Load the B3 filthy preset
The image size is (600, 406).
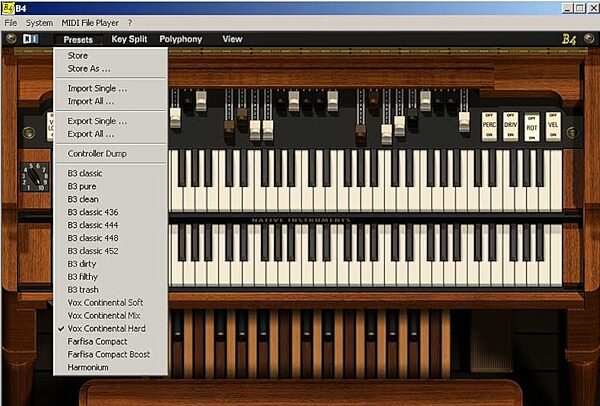point(111,277)
